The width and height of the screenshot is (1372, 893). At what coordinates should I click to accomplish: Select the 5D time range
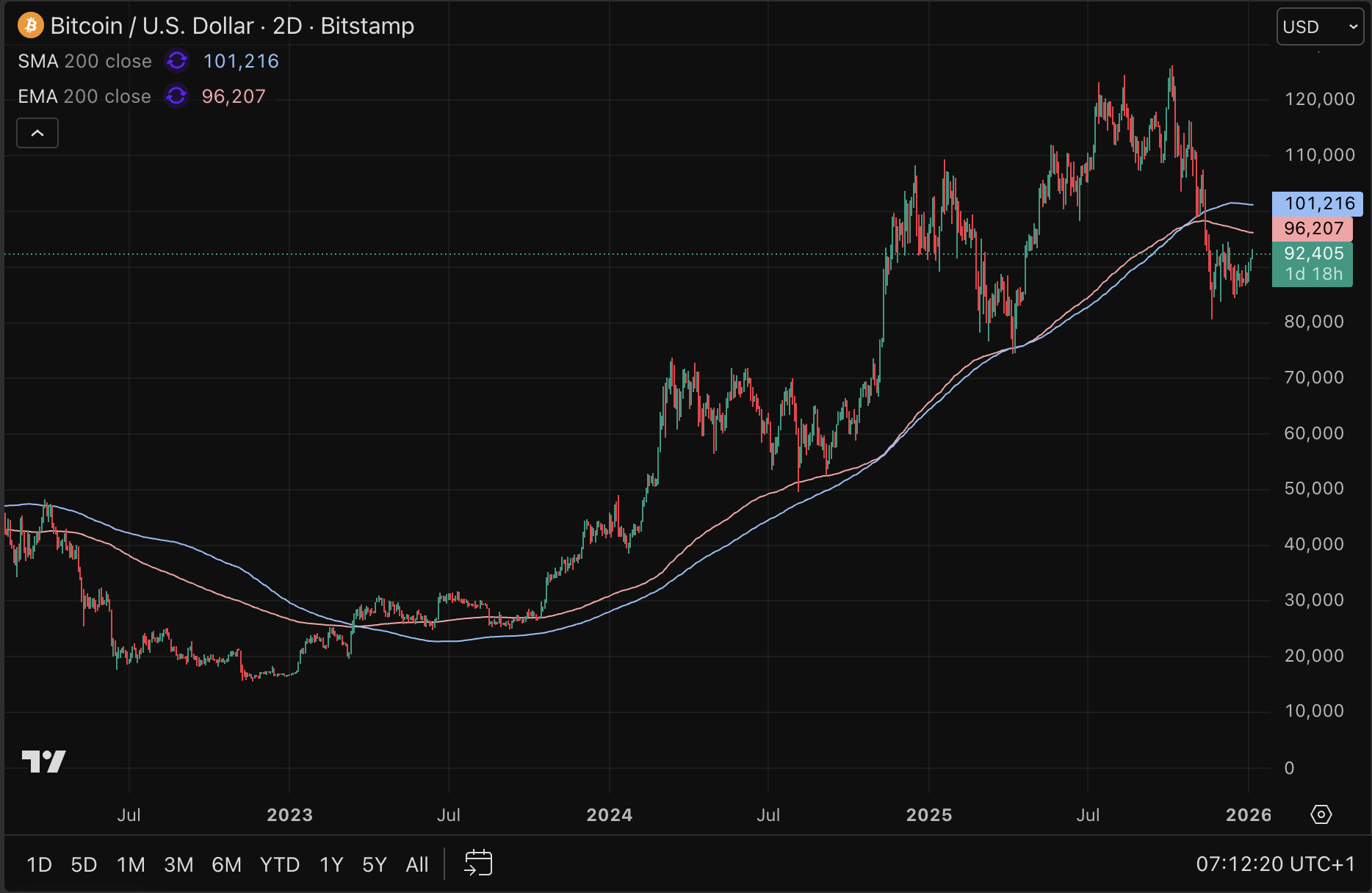tap(84, 864)
